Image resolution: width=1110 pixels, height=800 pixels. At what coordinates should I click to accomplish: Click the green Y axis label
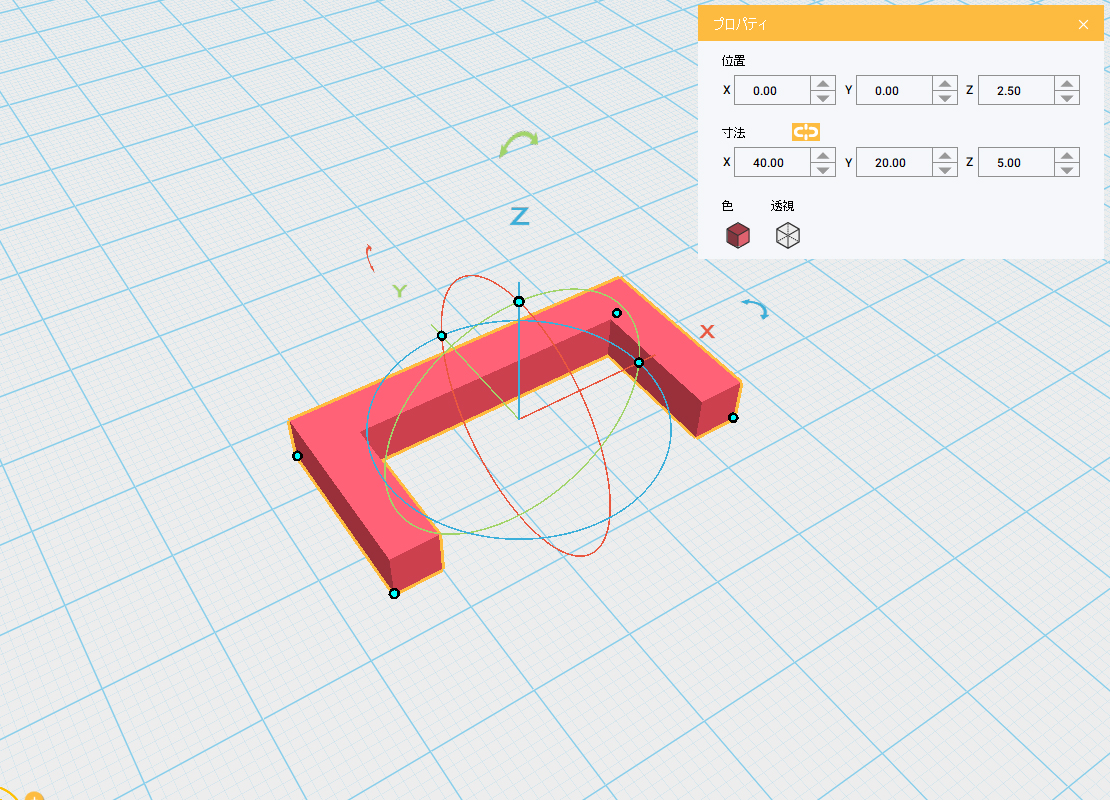399,291
